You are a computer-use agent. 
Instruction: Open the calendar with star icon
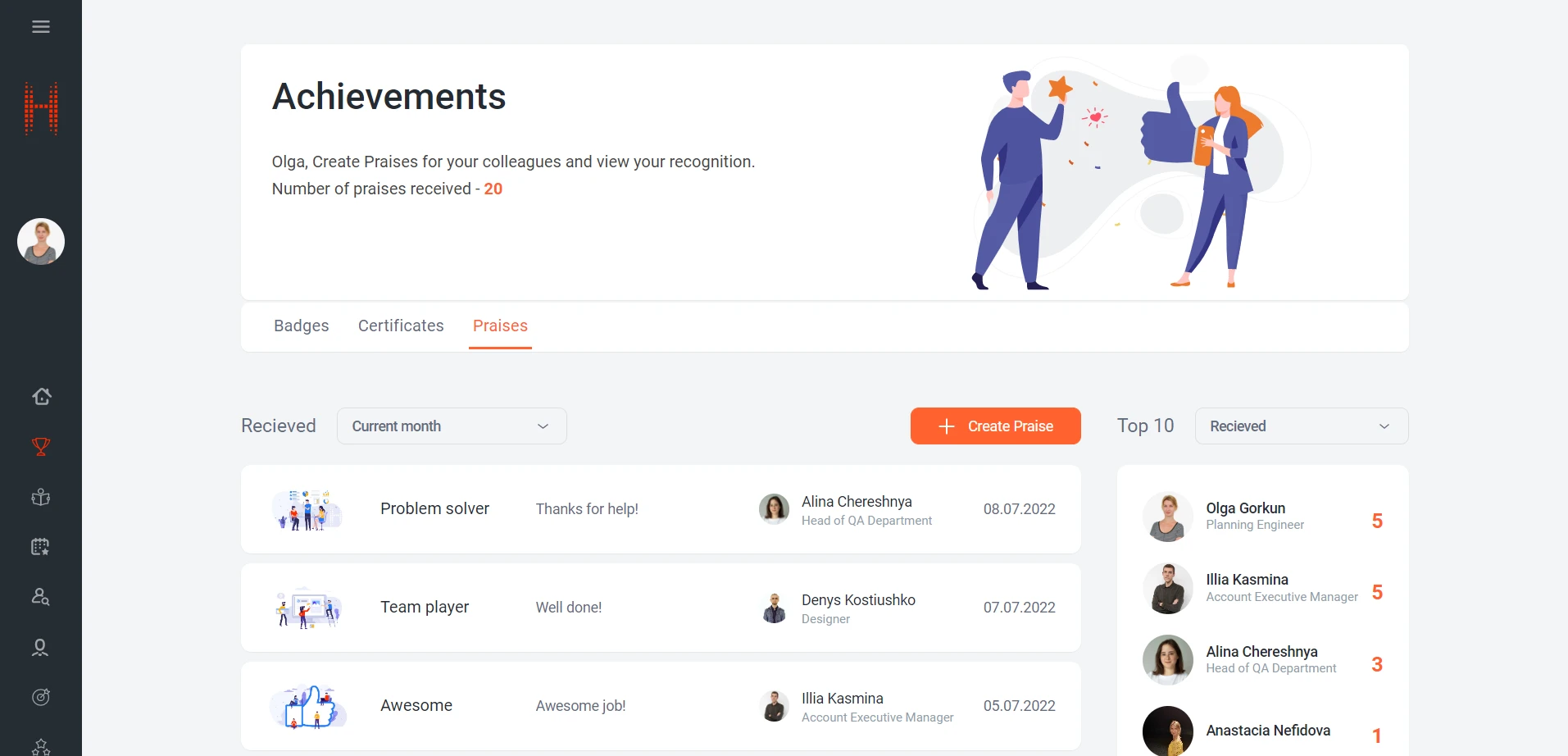(x=41, y=547)
